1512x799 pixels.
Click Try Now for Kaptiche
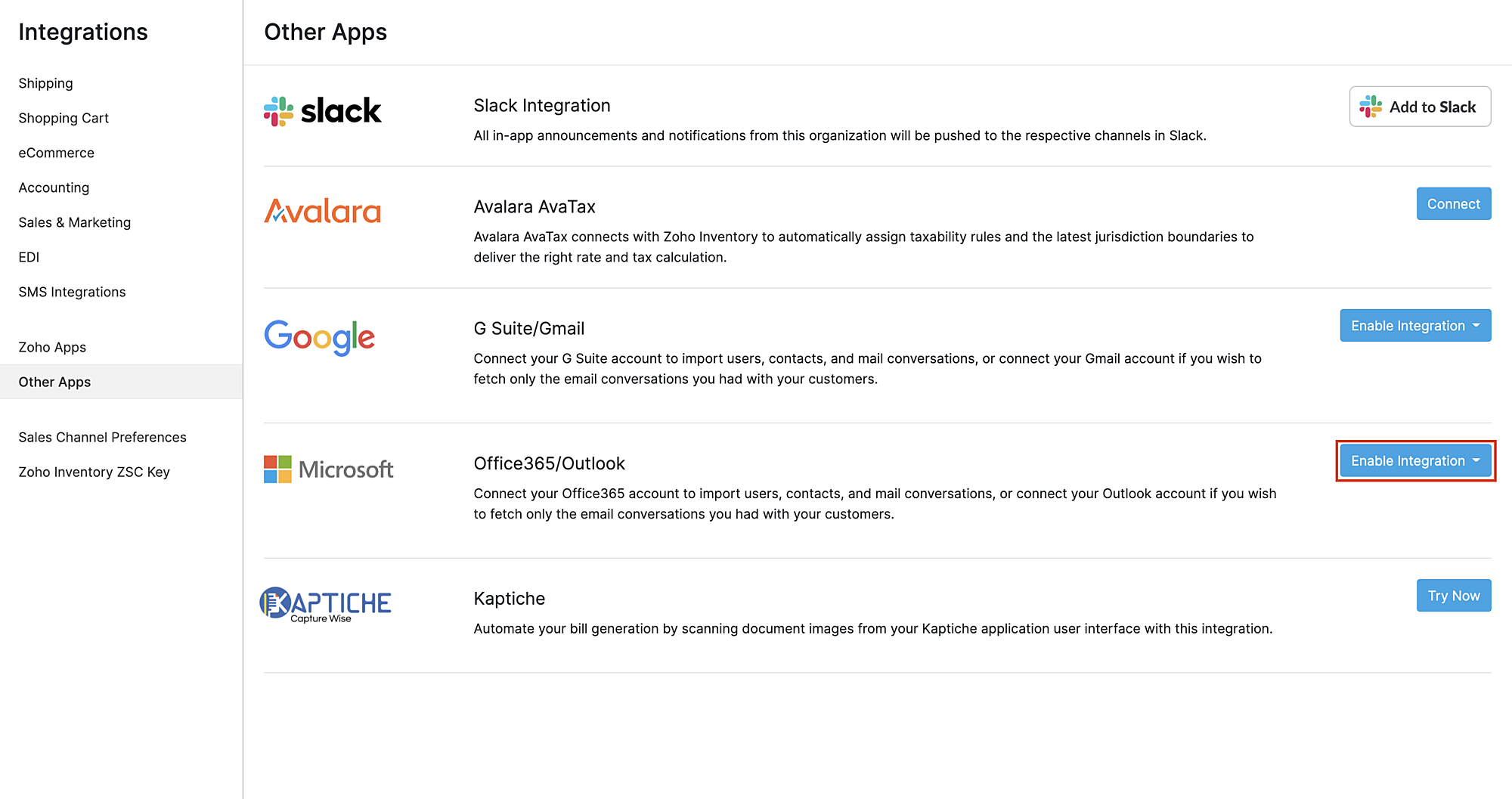click(x=1453, y=596)
